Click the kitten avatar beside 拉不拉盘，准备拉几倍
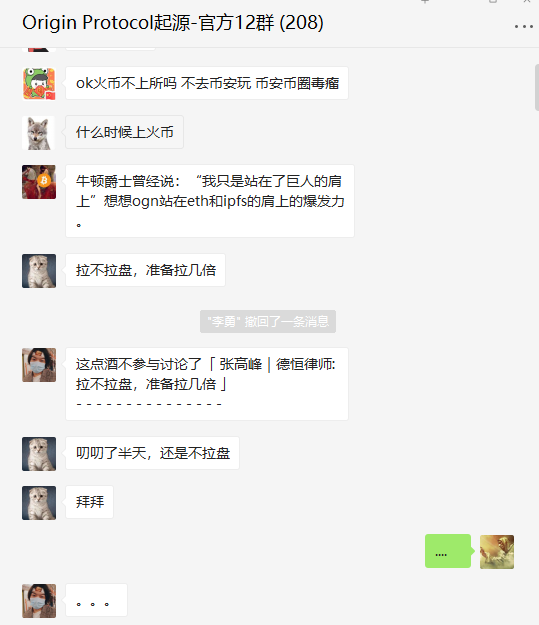The image size is (539, 625). tap(39, 271)
